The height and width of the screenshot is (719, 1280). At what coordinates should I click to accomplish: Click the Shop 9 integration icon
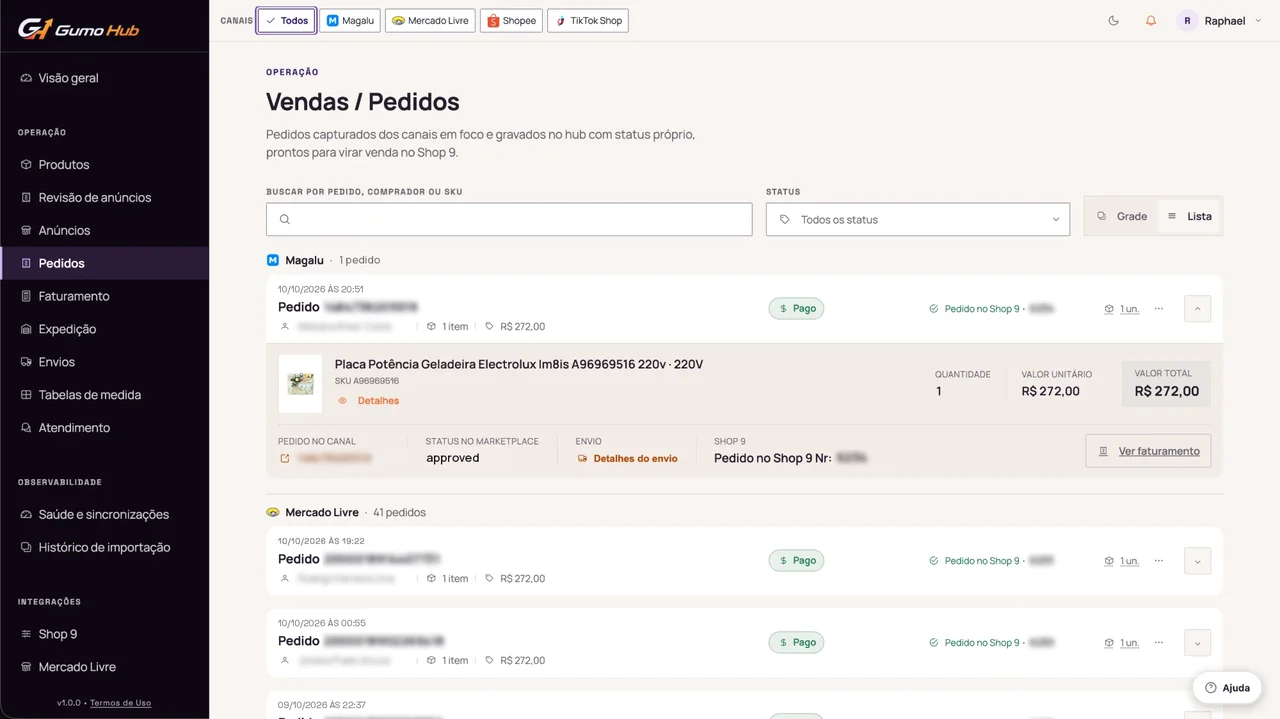coord(26,634)
